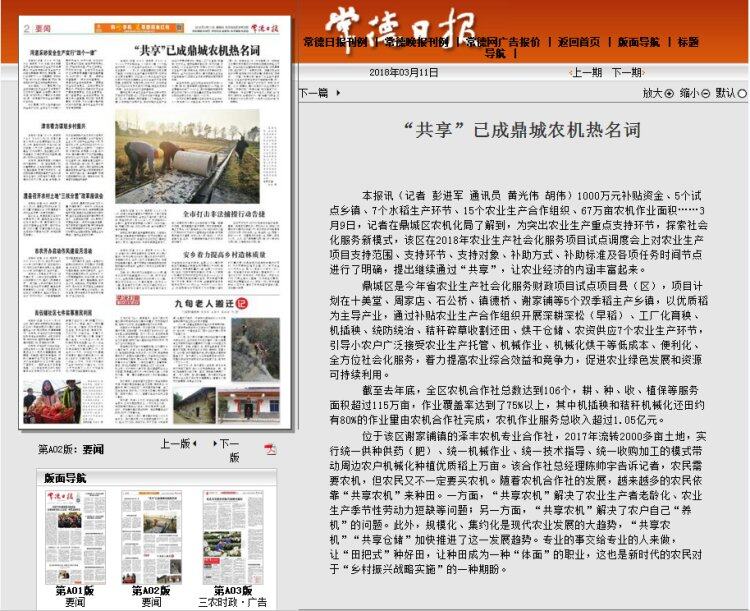Click 全市打击非法捕捞行动告捷 headline on page preview
The width and height of the screenshot is (750, 611).
pos(224,214)
